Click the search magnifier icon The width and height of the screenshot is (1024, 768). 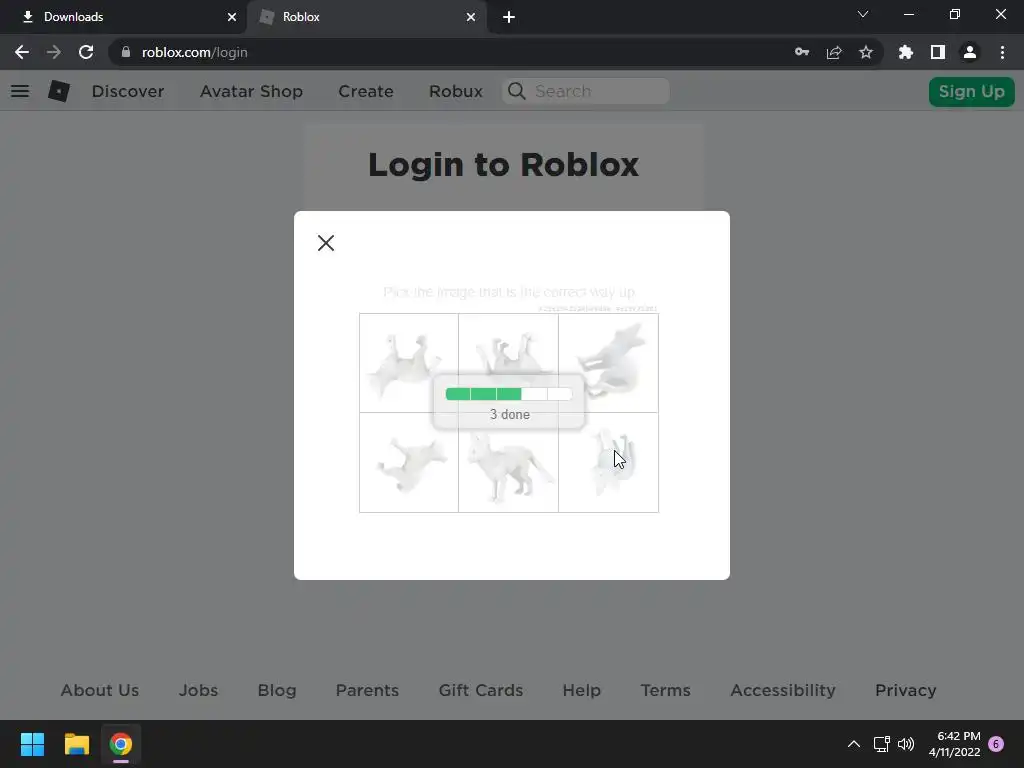click(517, 91)
